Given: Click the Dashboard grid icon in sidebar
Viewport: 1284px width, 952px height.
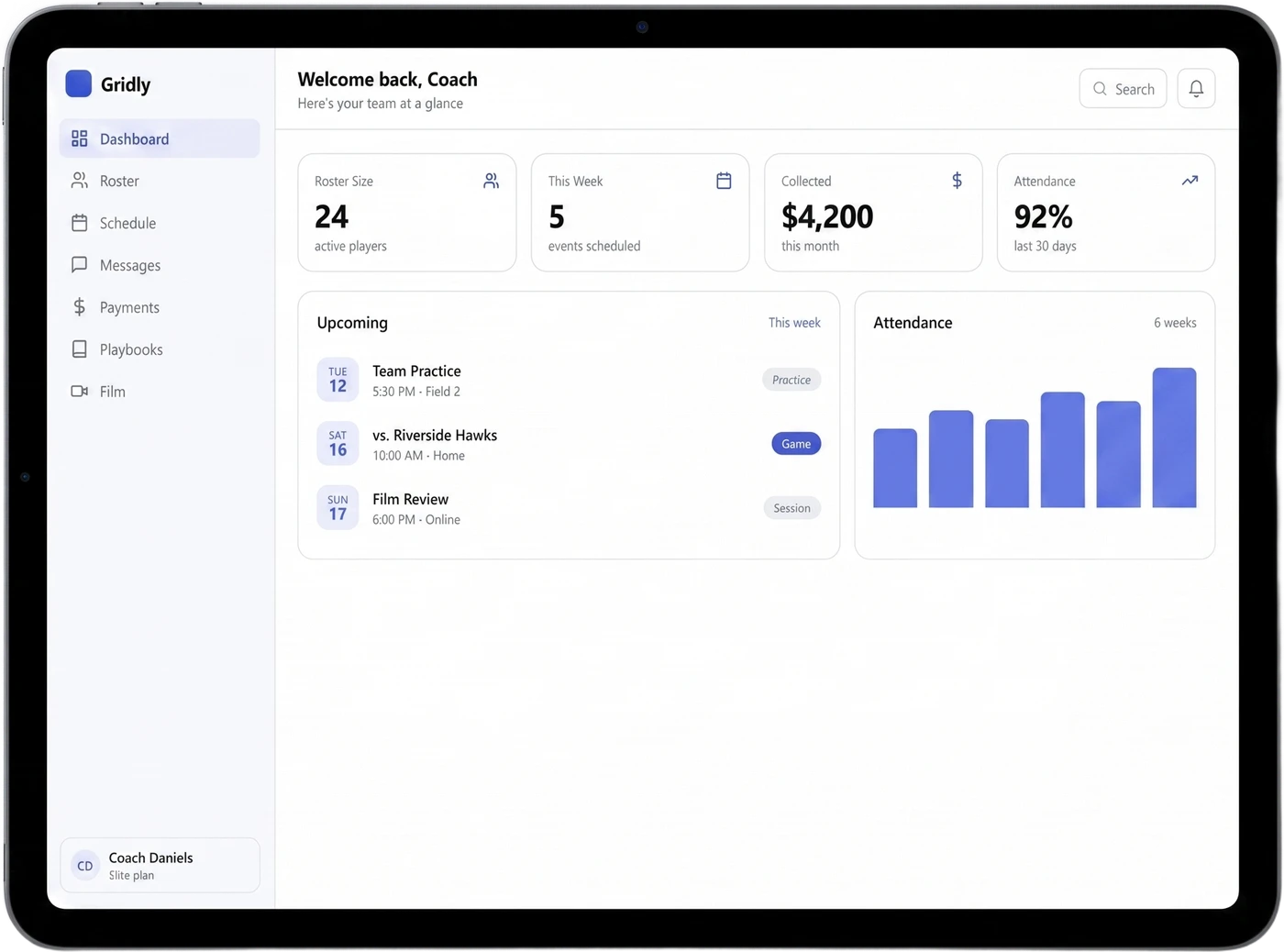Looking at the screenshot, I should pos(80,138).
